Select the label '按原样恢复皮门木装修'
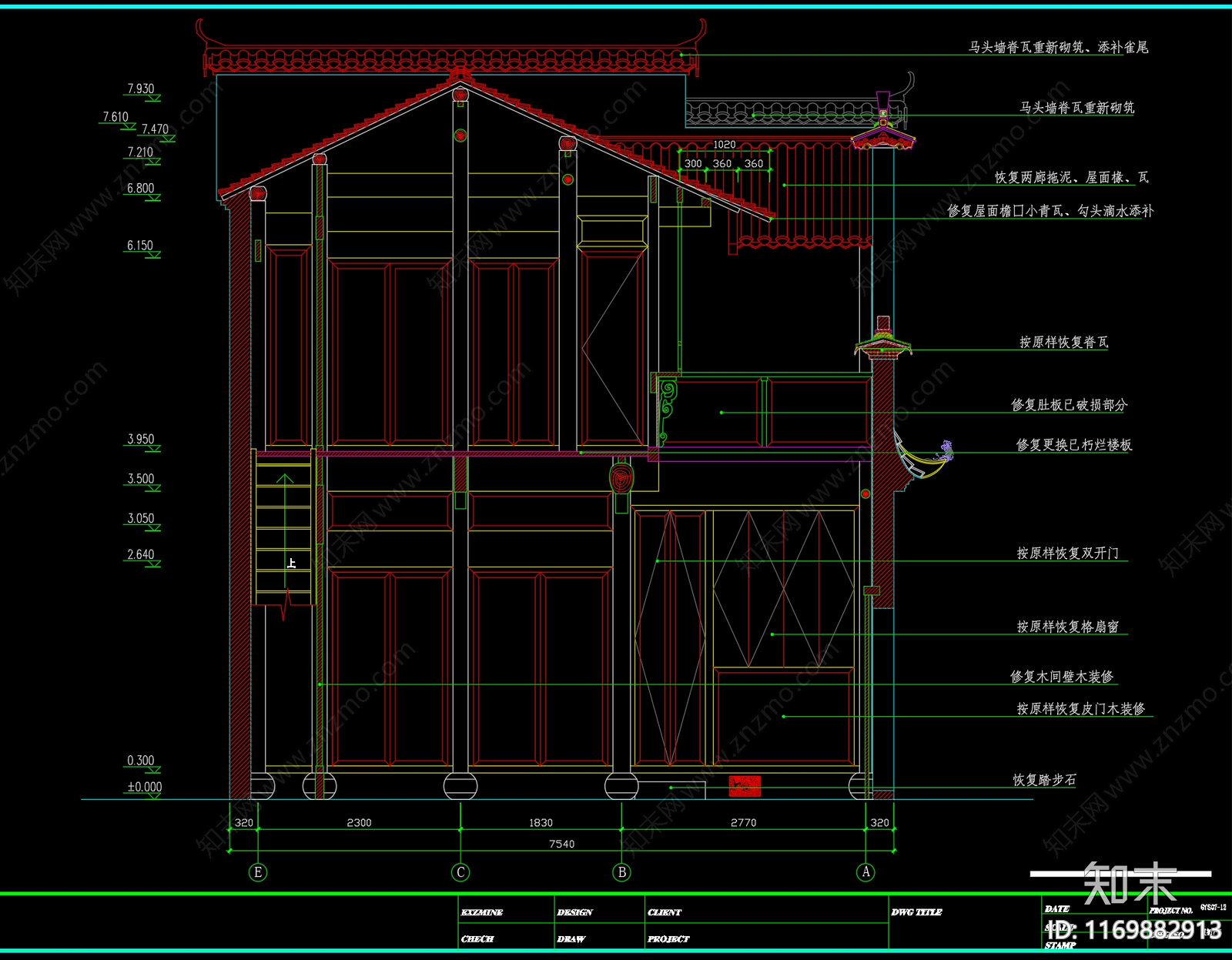Viewport: 1232px width, 960px height. tap(1080, 709)
